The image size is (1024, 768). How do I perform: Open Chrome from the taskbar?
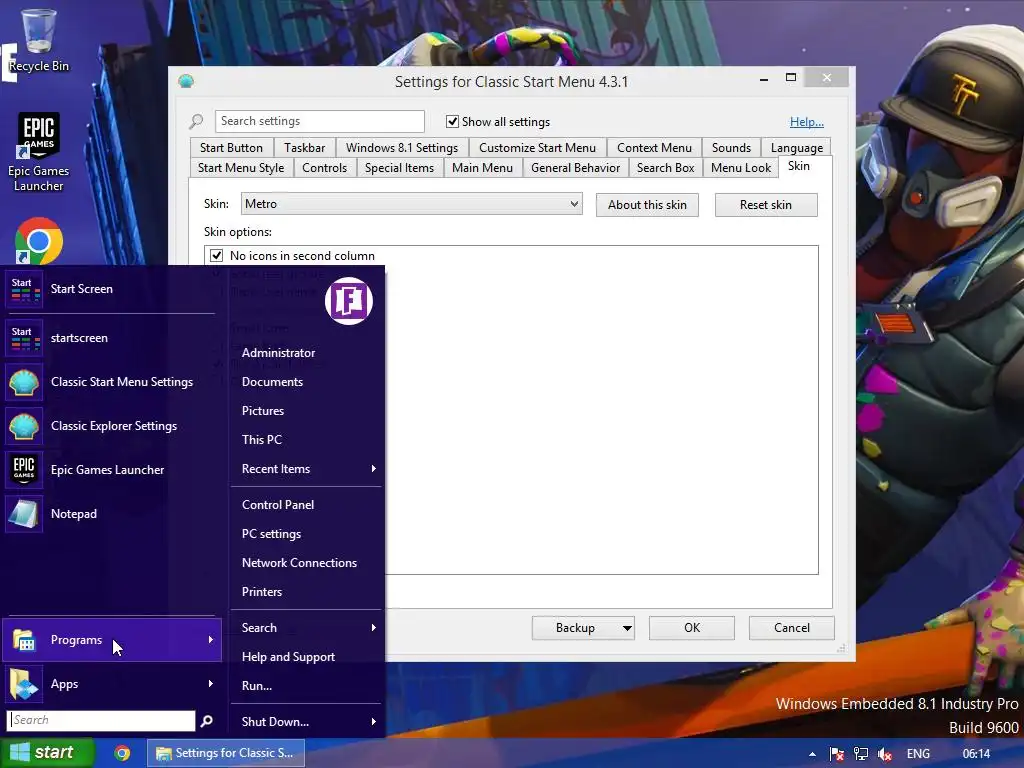click(x=122, y=753)
